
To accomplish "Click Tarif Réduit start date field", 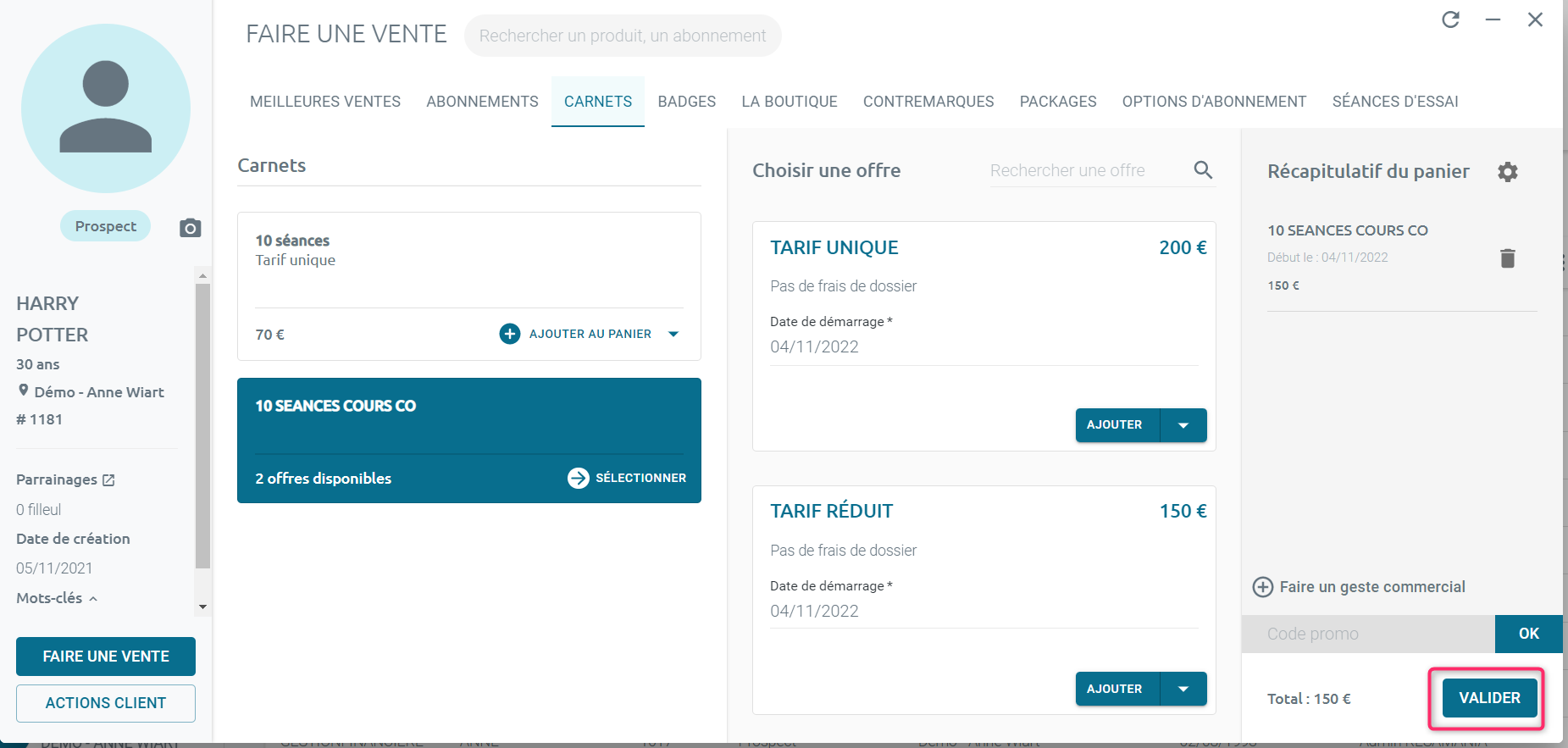I will pos(984,611).
